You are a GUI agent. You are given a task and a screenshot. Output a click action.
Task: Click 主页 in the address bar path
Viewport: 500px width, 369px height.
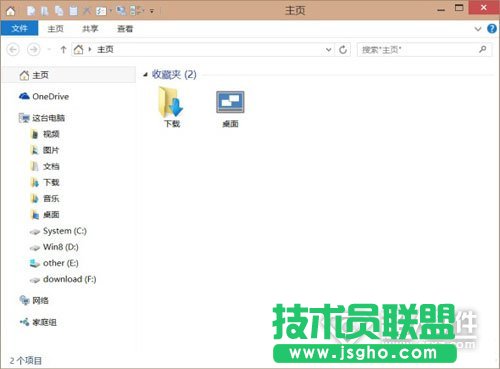click(105, 50)
